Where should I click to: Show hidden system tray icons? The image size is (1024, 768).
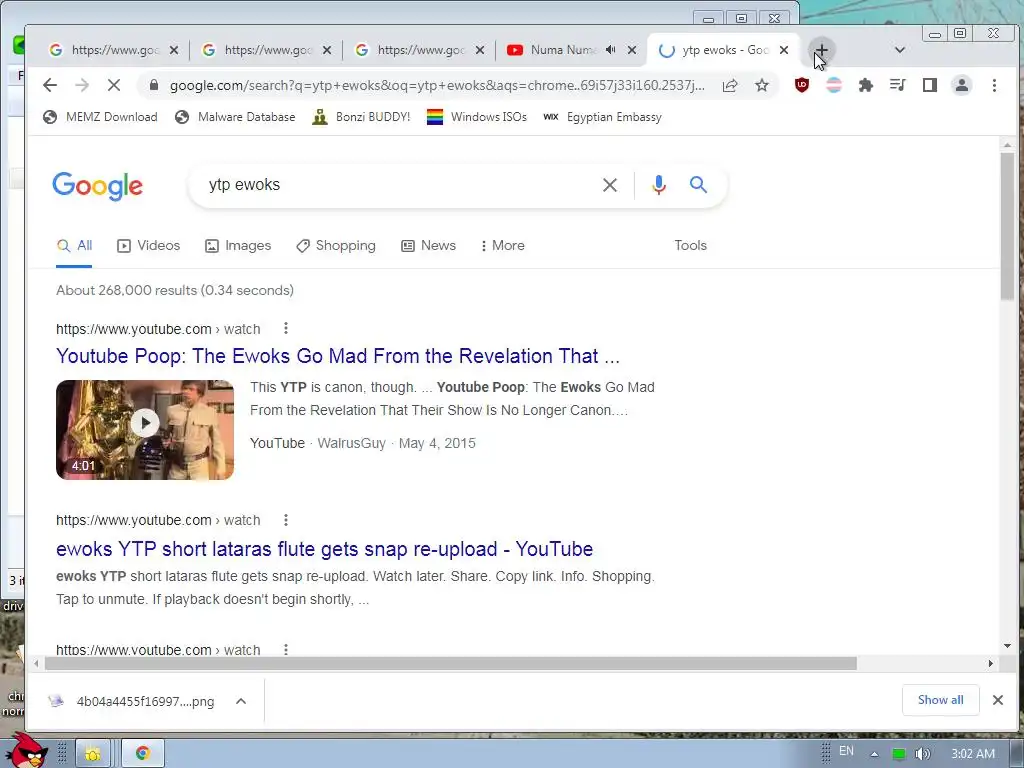(874, 754)
